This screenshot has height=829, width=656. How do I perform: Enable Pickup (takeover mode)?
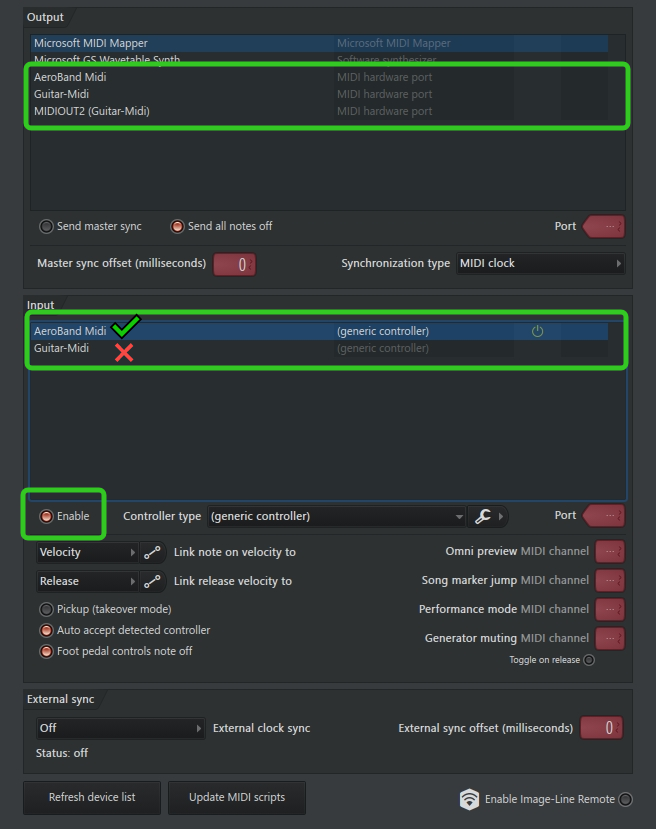[47, 609]
